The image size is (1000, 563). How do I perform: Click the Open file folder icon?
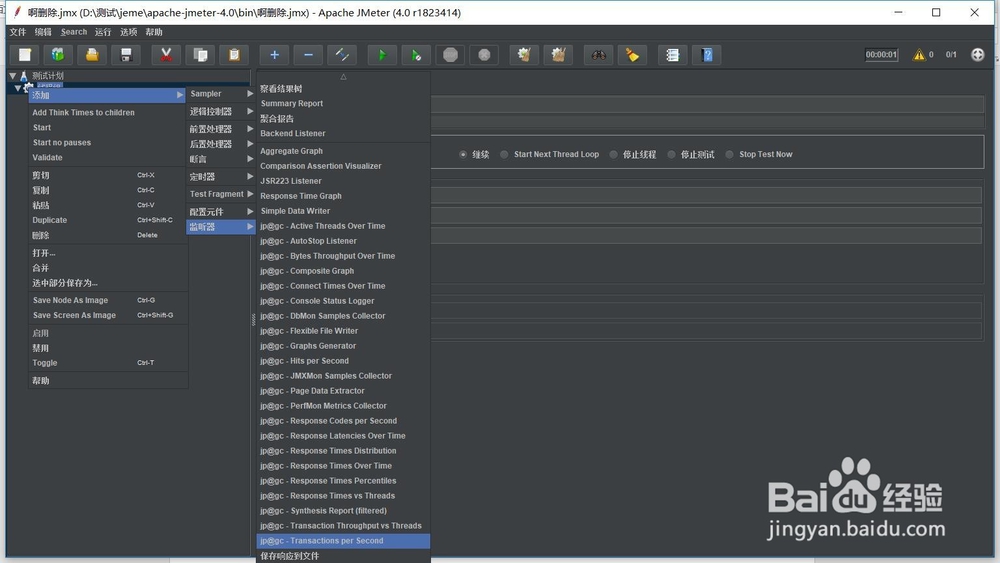point(92,55)
